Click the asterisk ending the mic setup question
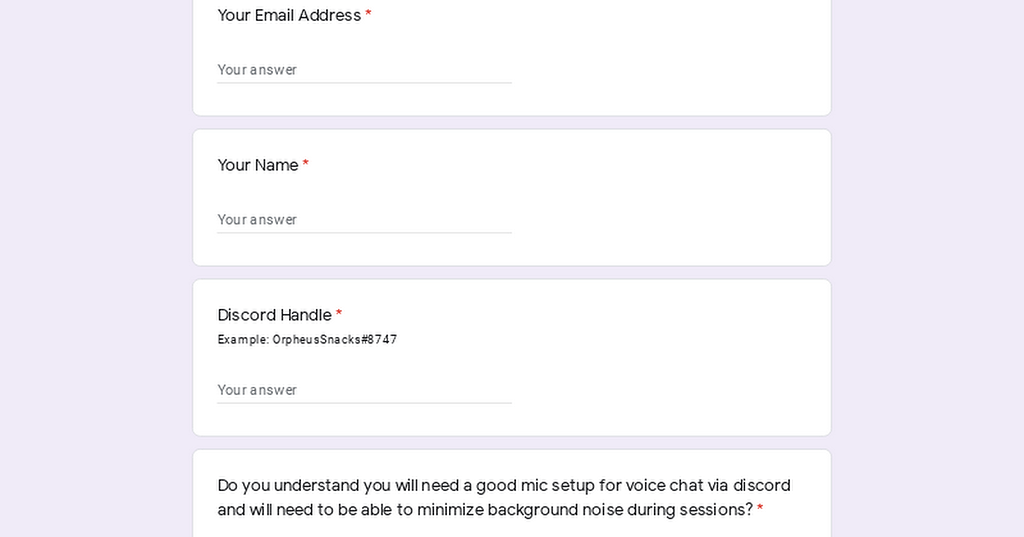 click(x=760, y=511)
